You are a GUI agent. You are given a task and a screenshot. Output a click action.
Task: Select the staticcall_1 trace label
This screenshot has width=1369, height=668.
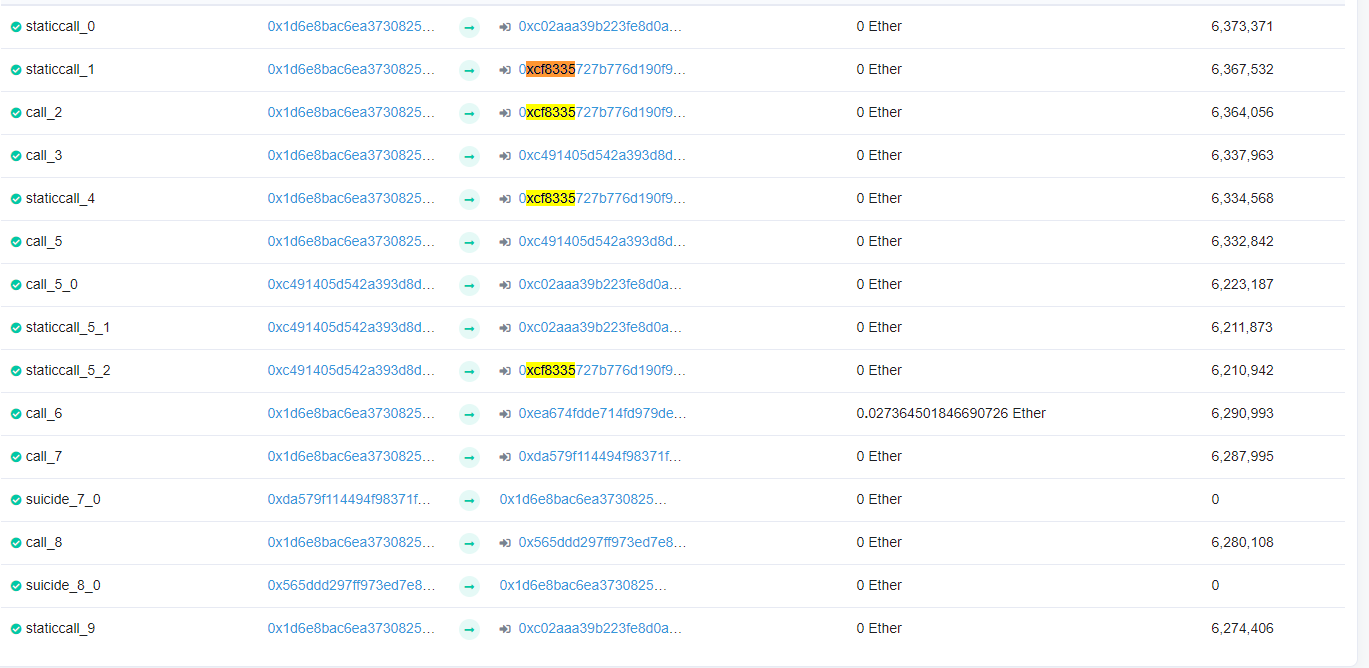[60, 70]
